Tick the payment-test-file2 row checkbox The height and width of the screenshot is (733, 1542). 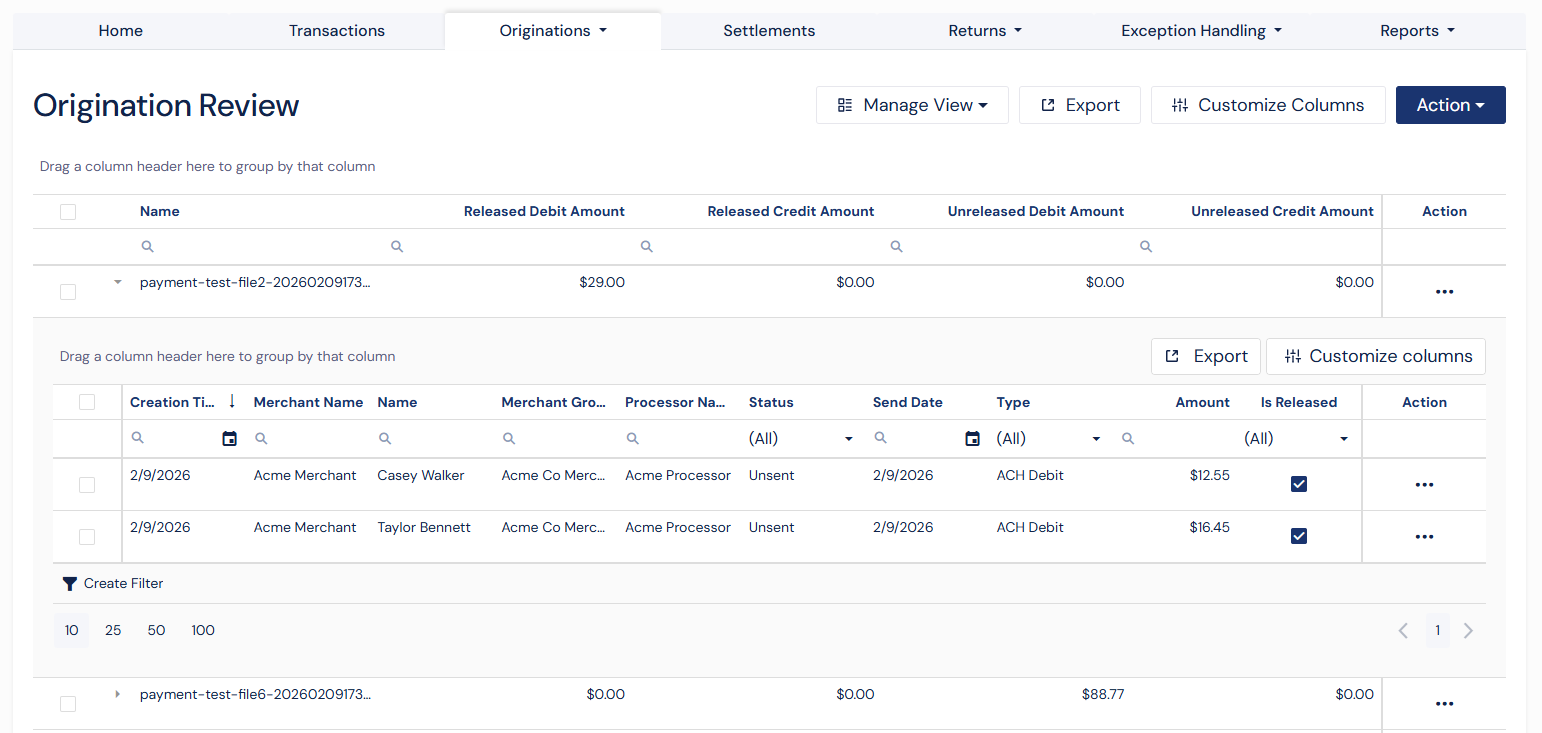(x=68, y=292)
